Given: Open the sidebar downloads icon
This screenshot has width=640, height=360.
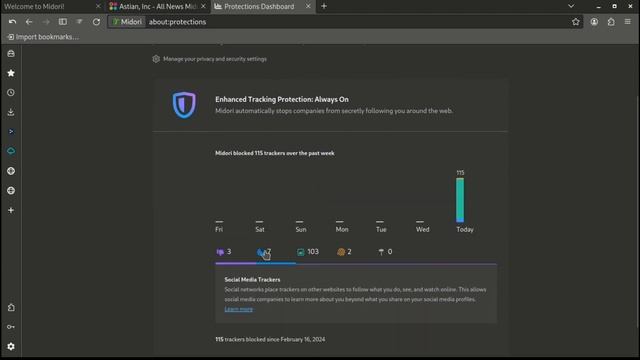Looking at the screenshot, I should 11,112.
